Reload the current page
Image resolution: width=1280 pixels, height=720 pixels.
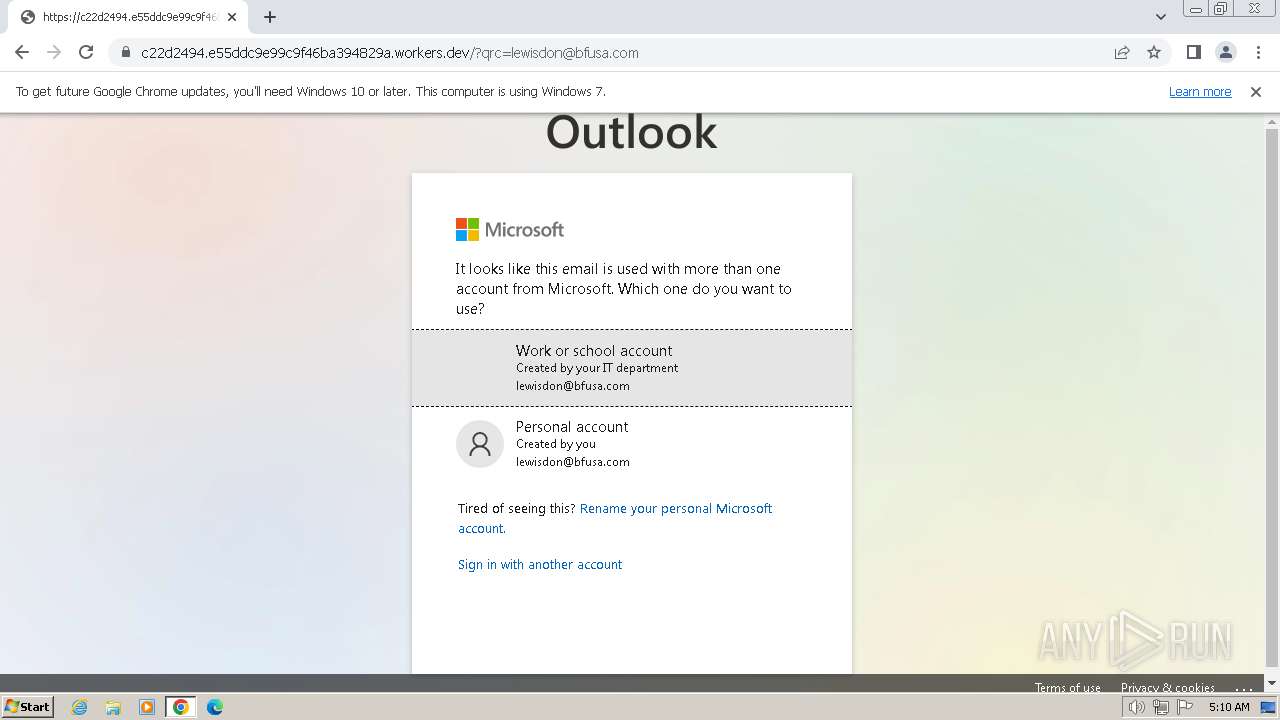[86, 53]
